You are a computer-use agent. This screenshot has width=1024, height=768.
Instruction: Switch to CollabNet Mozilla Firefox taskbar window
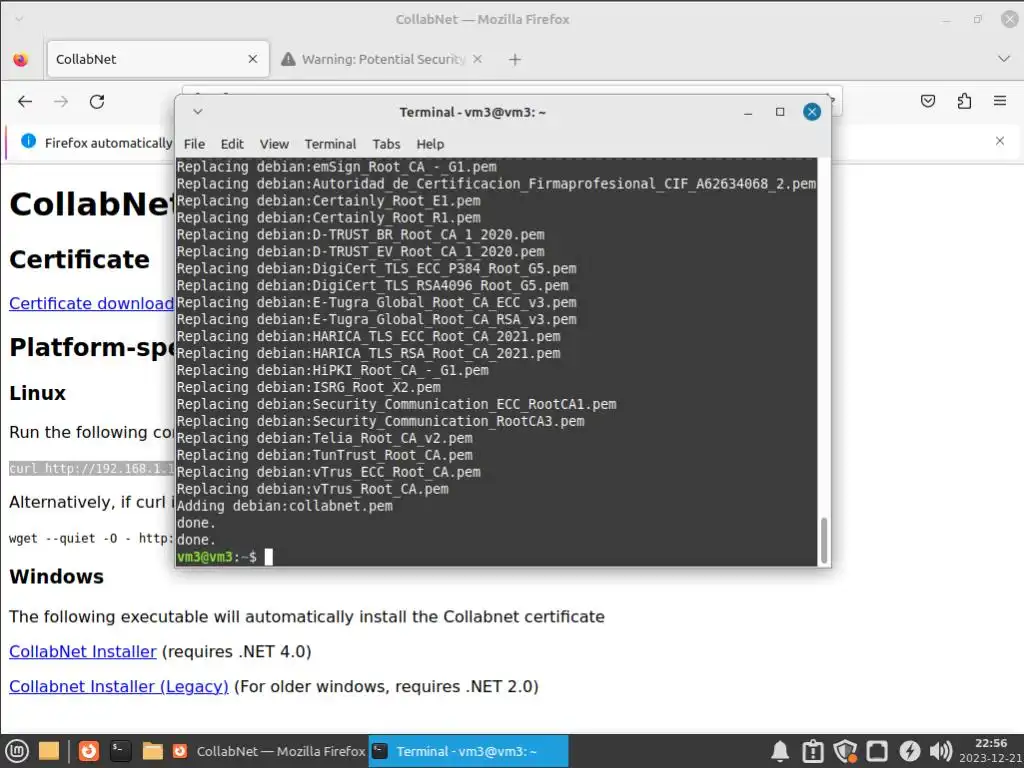268,751
